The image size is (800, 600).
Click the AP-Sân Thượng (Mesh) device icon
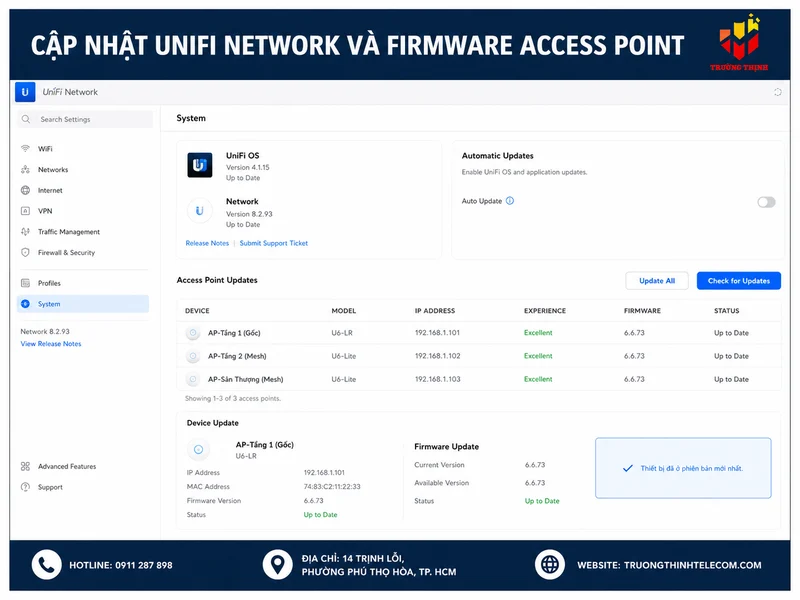coord(193,379)
